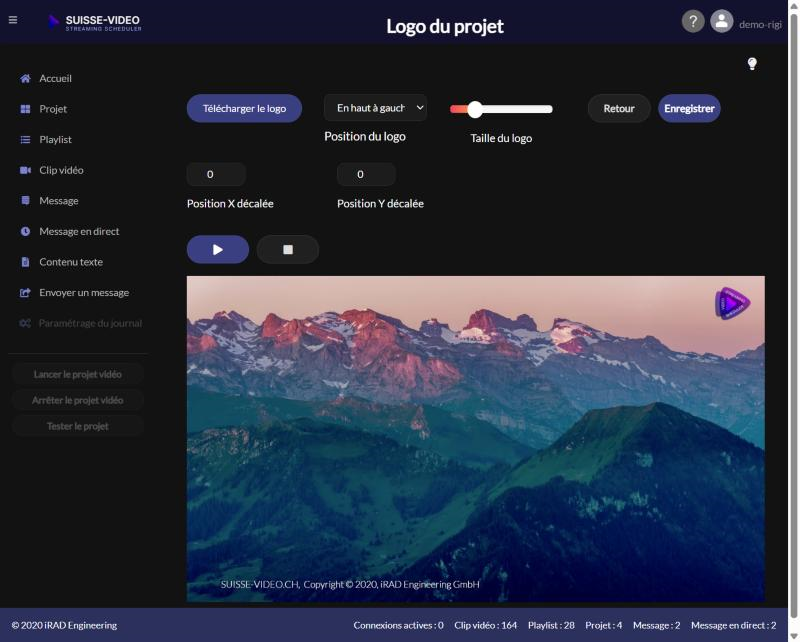Click the Connexions actives : 0 status

click(398, 625)
